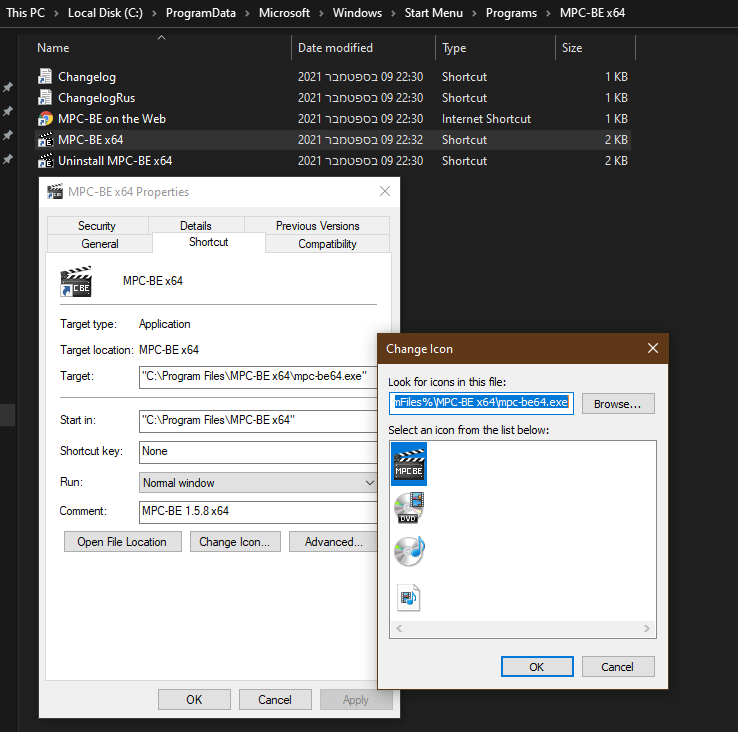The height and width of the screenshot is (732, 738).
Task: Navigate to This PC in breadcrumb
Action: pyautogui.click(x=25, y=13)
